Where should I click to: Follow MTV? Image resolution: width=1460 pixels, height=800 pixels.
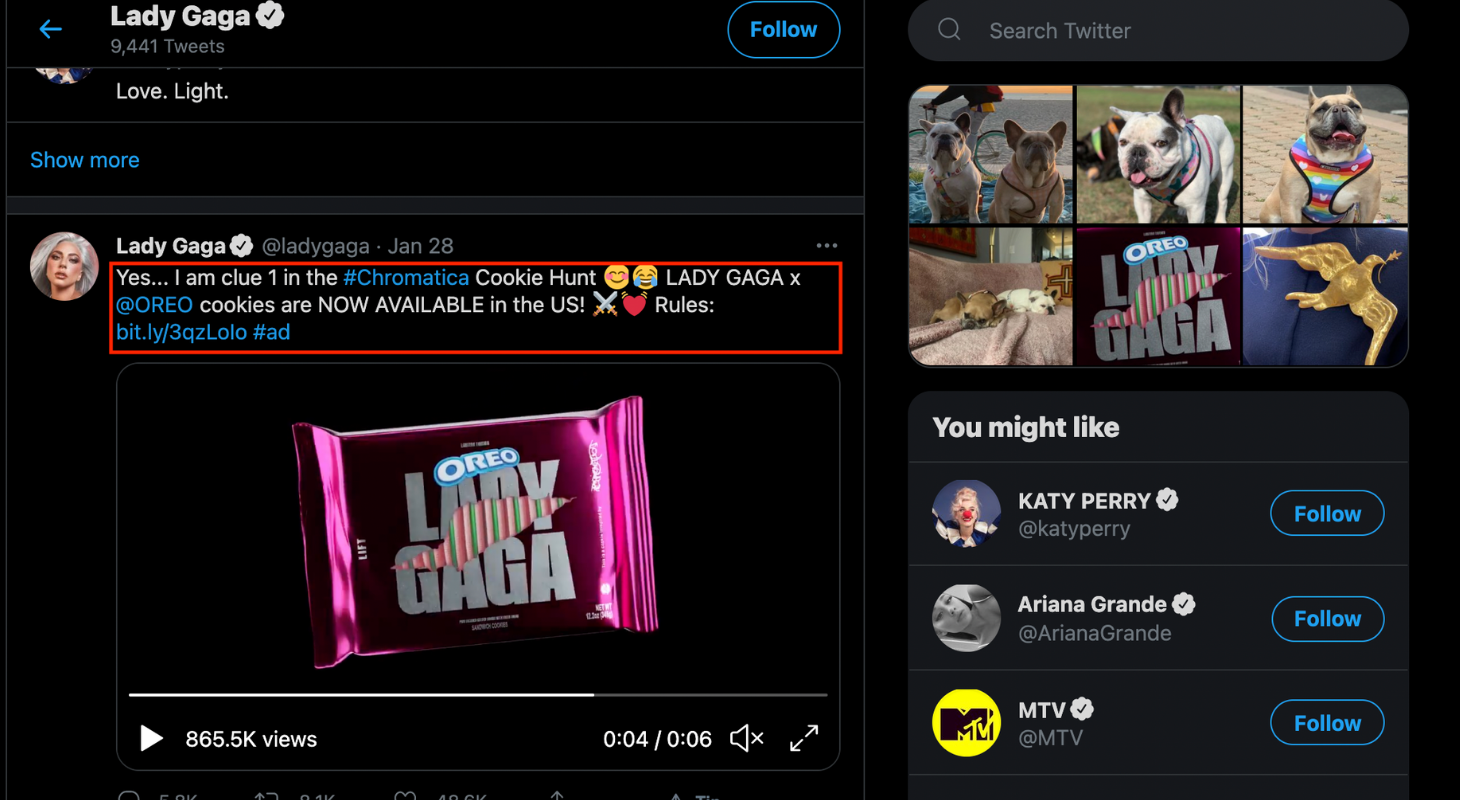[x=1327, y=723]
